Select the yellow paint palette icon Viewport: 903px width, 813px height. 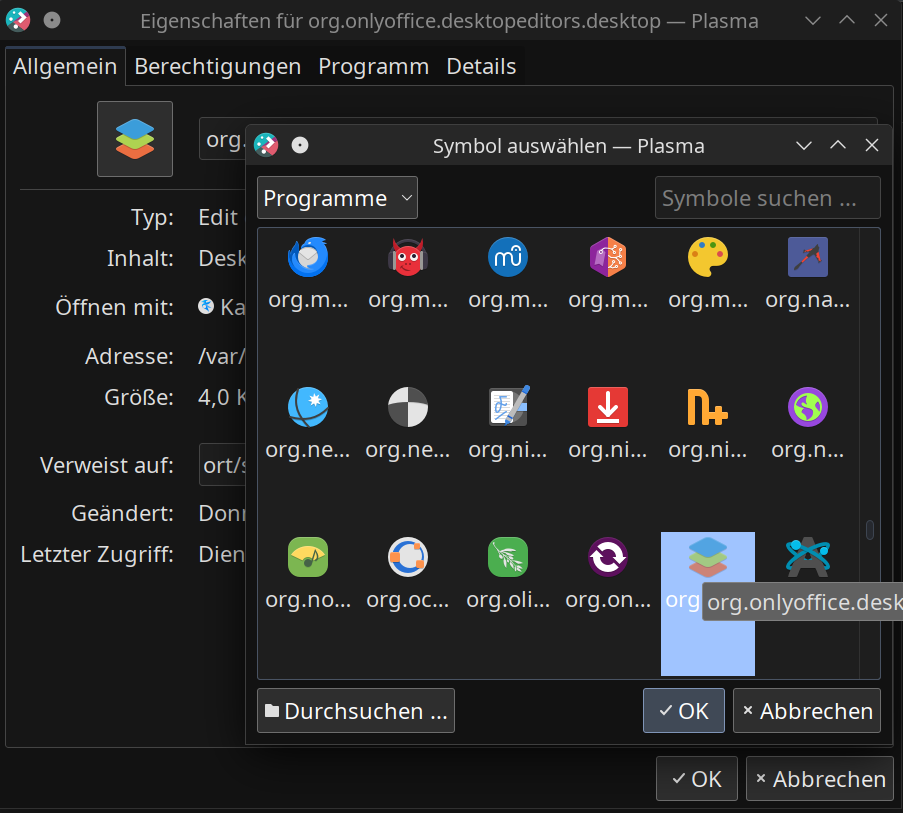tap(708, 257)
